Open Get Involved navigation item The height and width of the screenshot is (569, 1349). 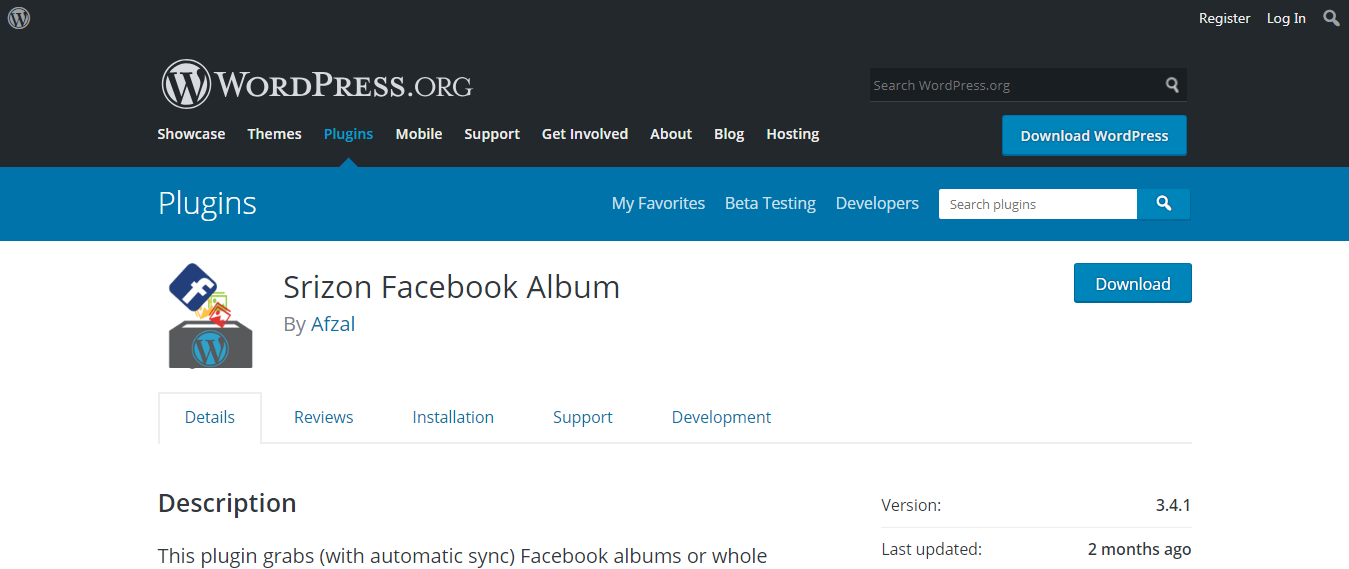[x=585, y=134]
